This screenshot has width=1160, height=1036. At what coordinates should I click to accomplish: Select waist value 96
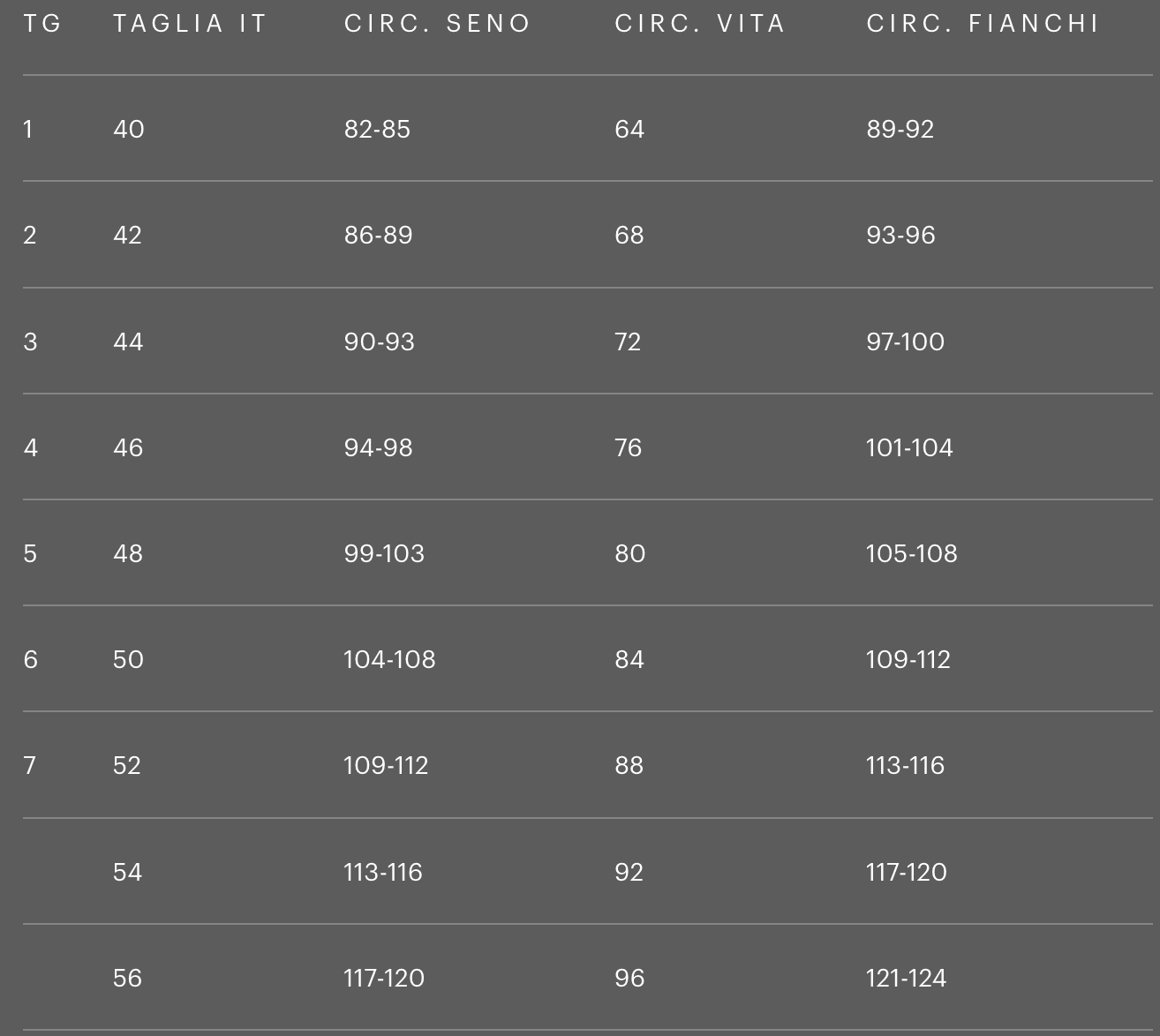point(629,979)
